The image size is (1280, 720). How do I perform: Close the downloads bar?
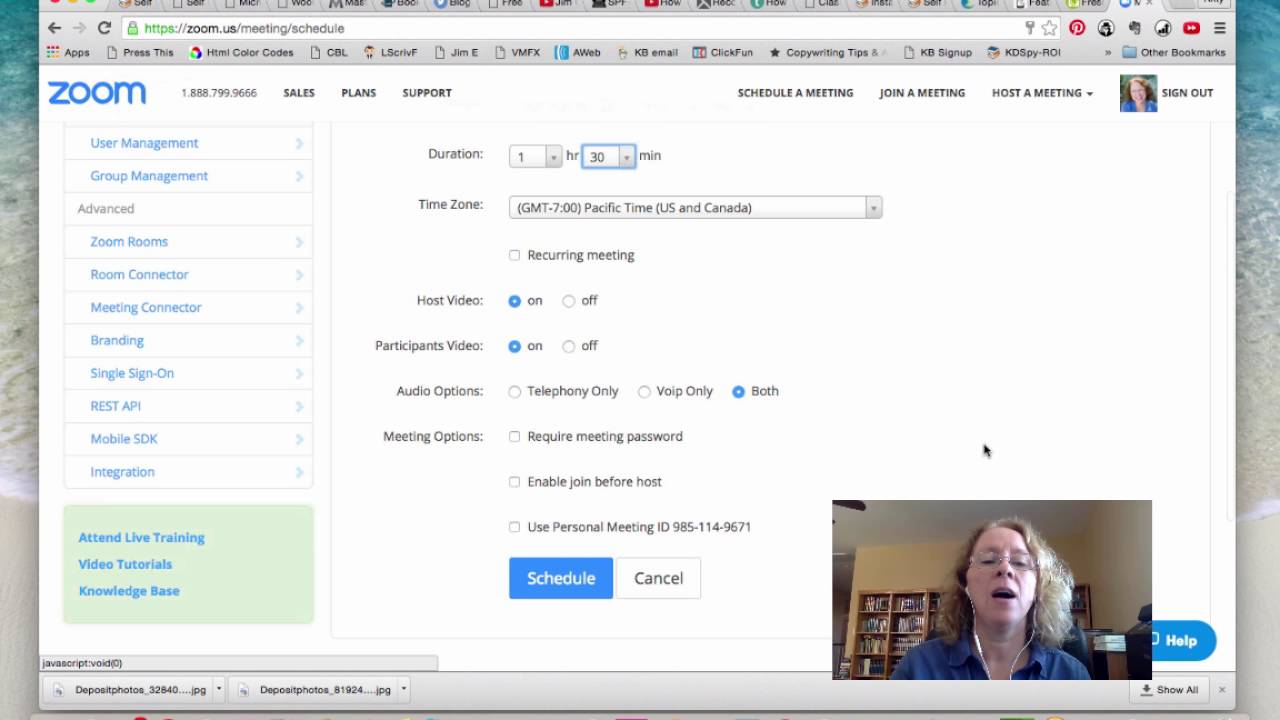coord(1221,689)
